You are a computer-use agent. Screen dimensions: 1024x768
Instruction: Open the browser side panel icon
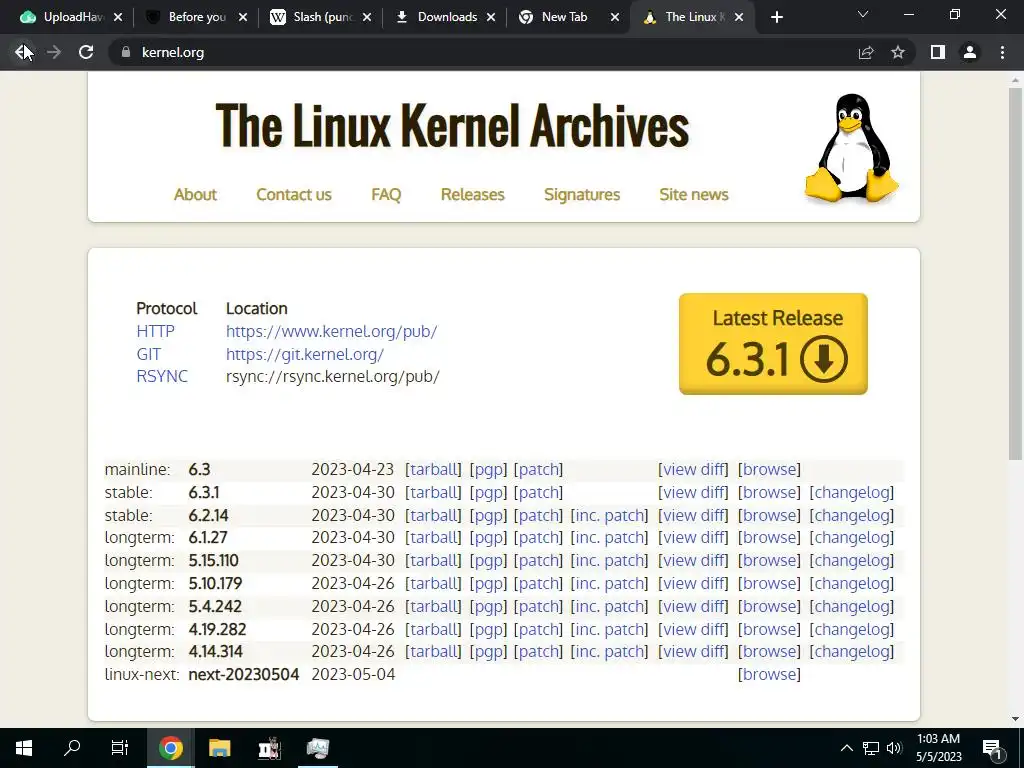point(938,52)
